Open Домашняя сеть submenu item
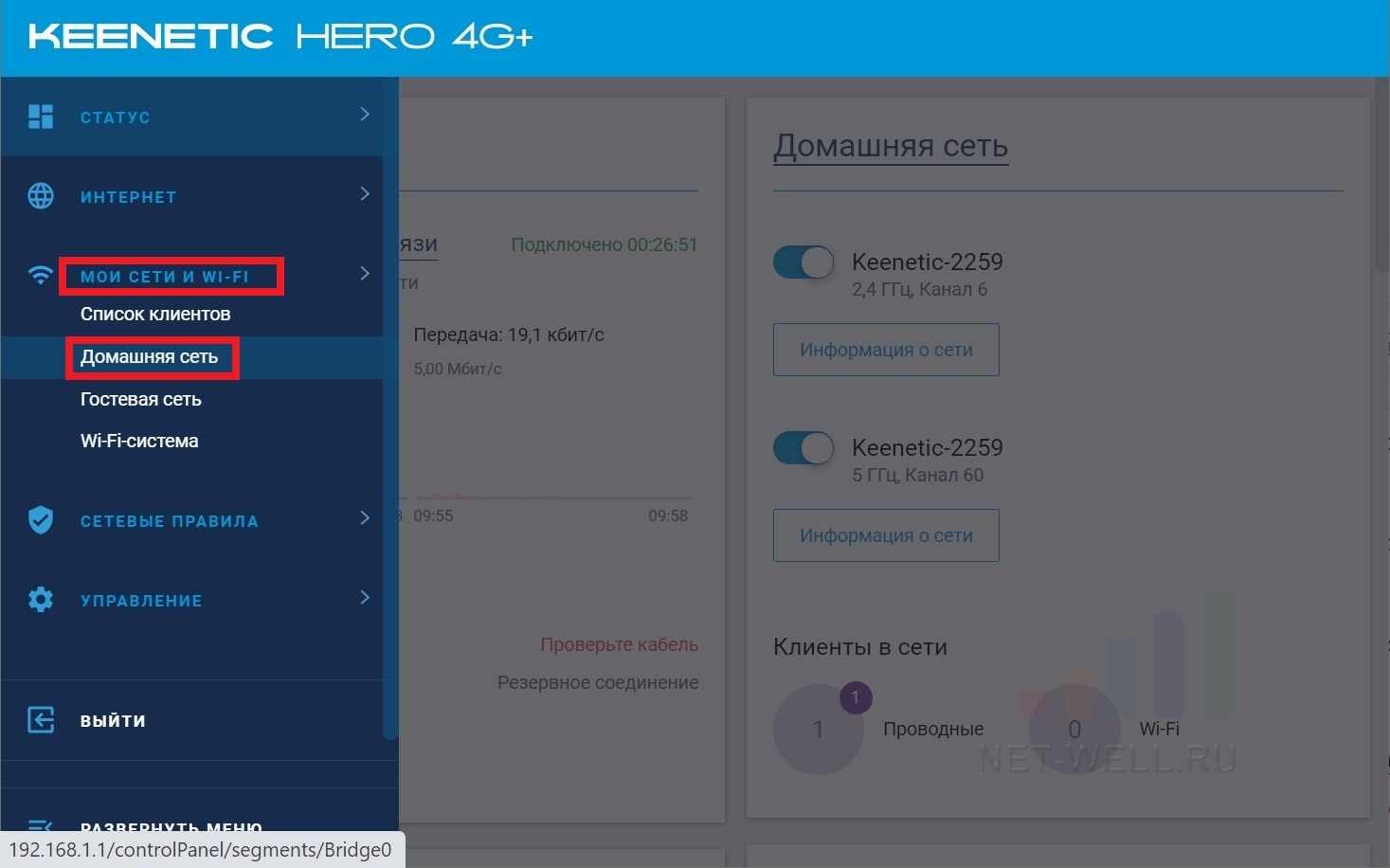 point(149,356)
